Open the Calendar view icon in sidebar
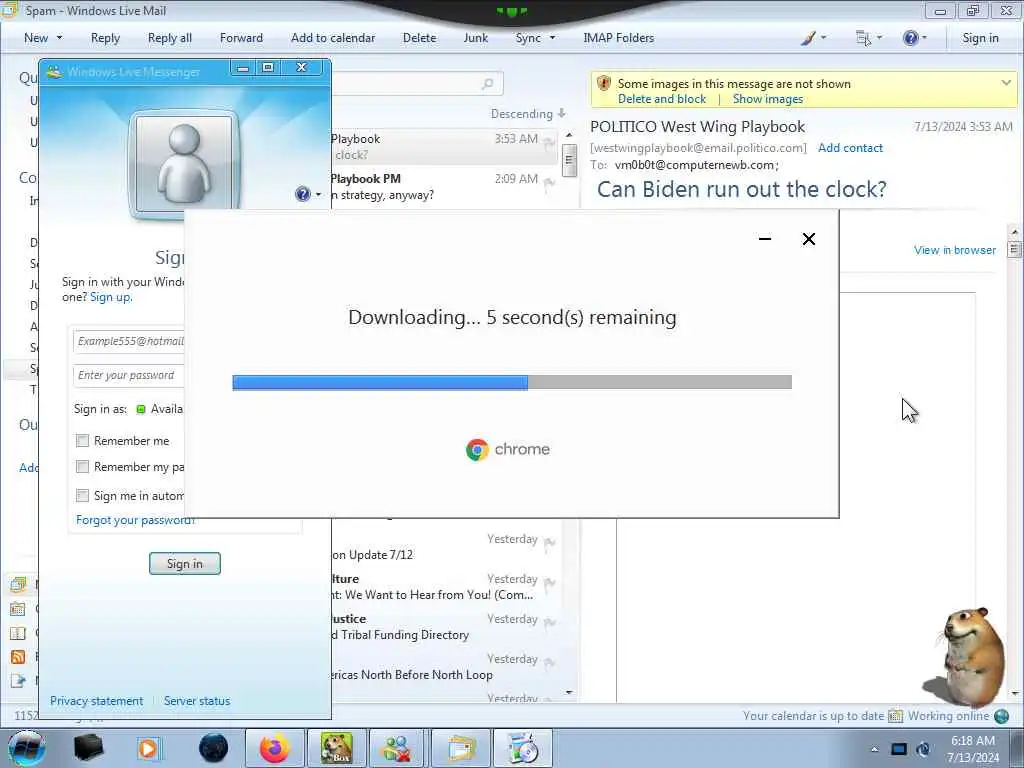 point(18,609)
